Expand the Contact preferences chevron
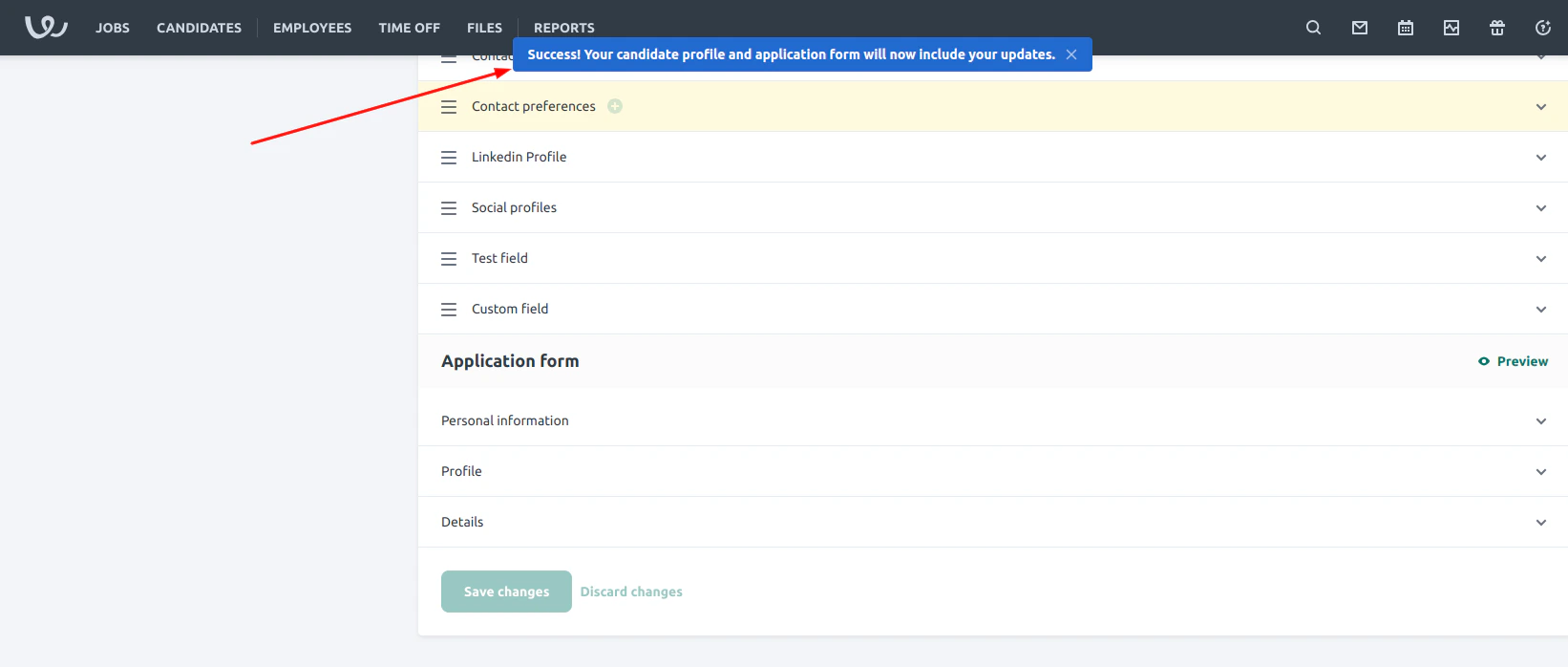The width and height of the screenshot is (1568, 667). coord(1541,107)
